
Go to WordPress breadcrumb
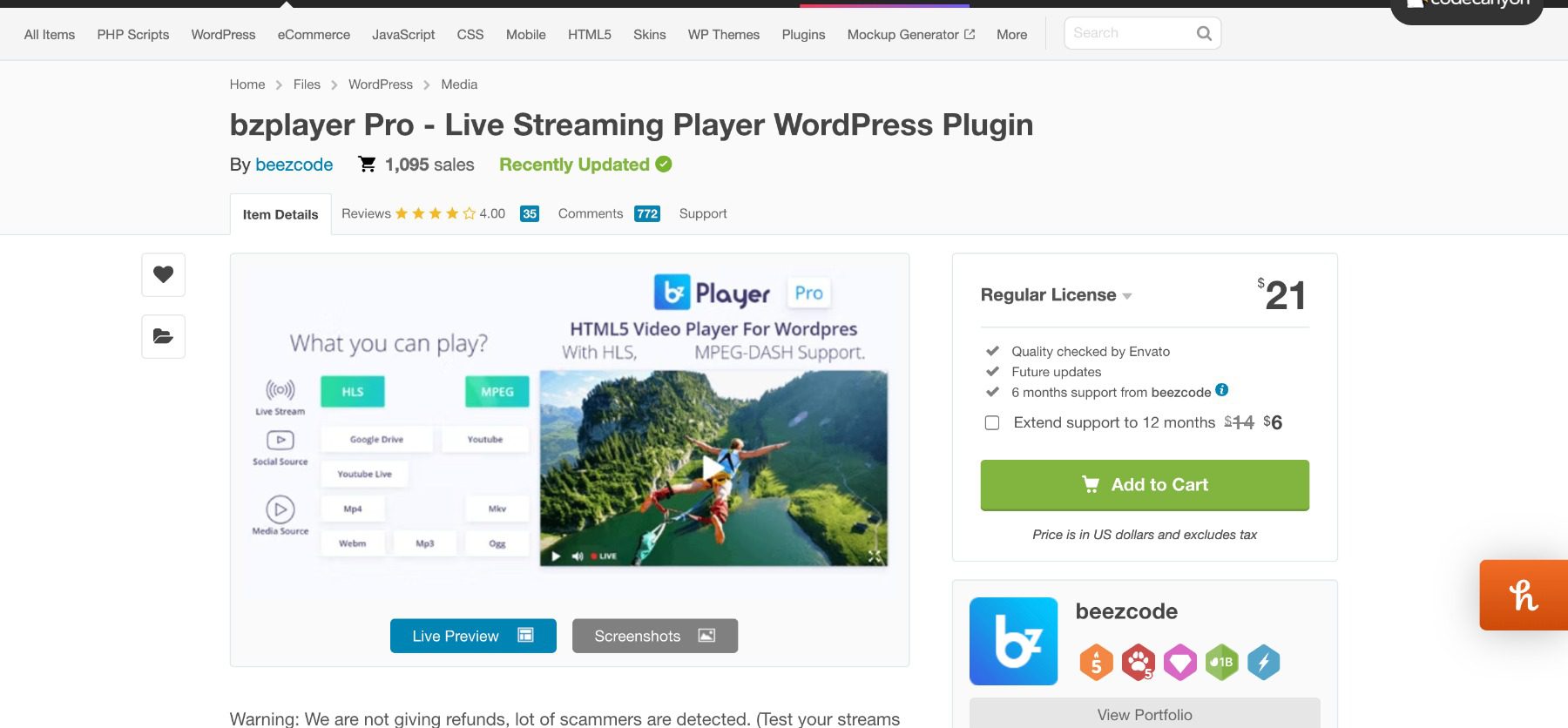coord(381,84)
